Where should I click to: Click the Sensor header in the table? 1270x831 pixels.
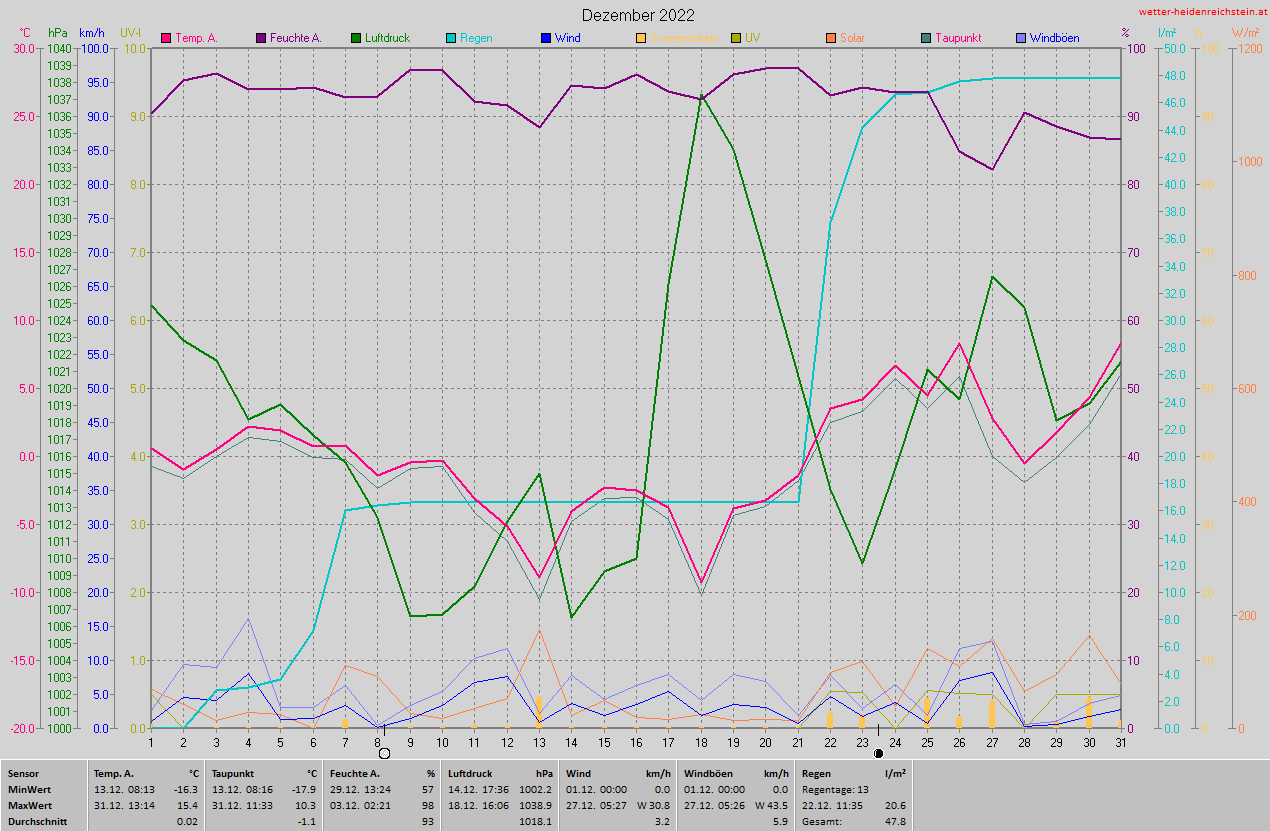click(x=25, y=773)
